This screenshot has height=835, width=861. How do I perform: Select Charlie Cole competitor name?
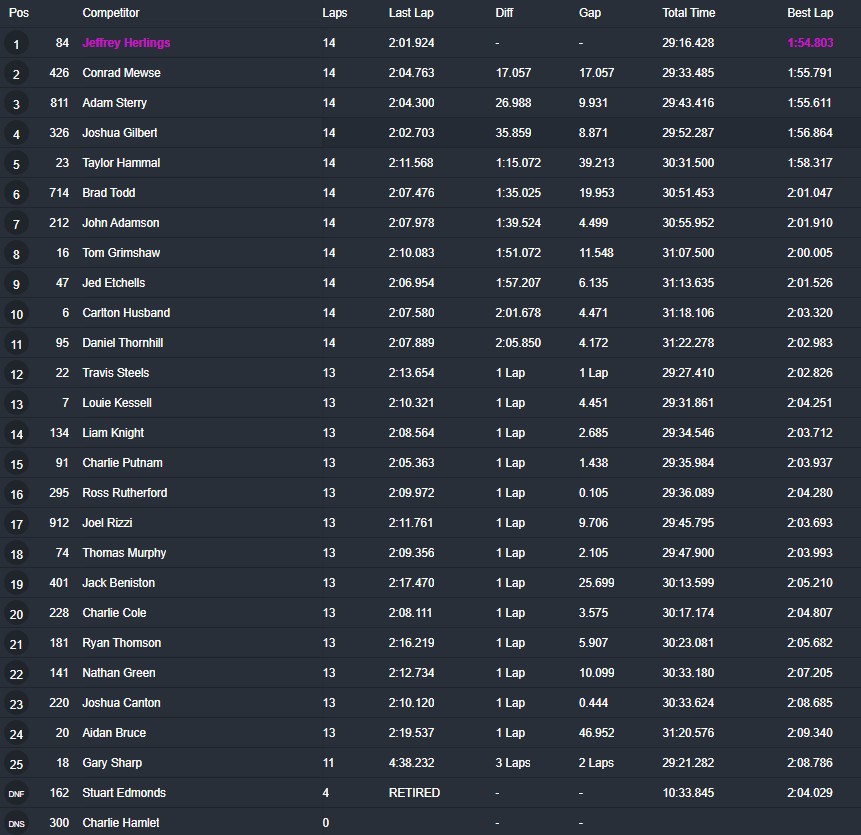click(x=114, y=613)
